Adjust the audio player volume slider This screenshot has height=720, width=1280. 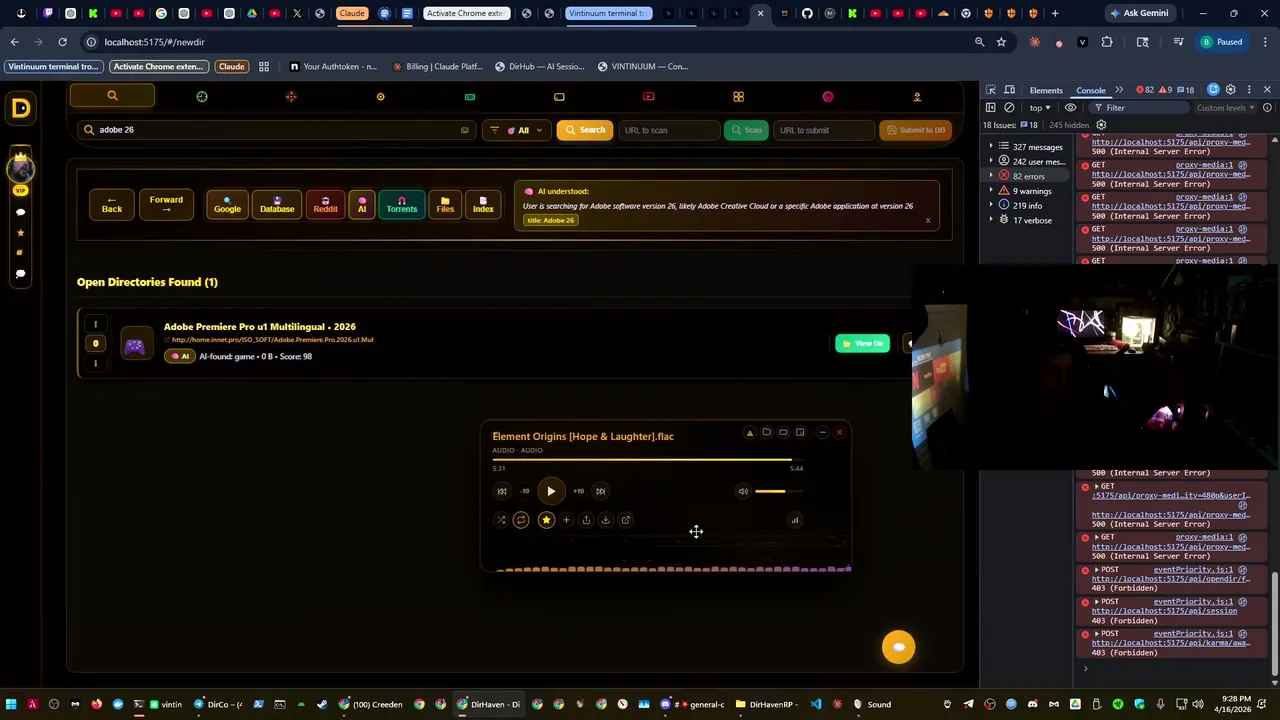778,491
